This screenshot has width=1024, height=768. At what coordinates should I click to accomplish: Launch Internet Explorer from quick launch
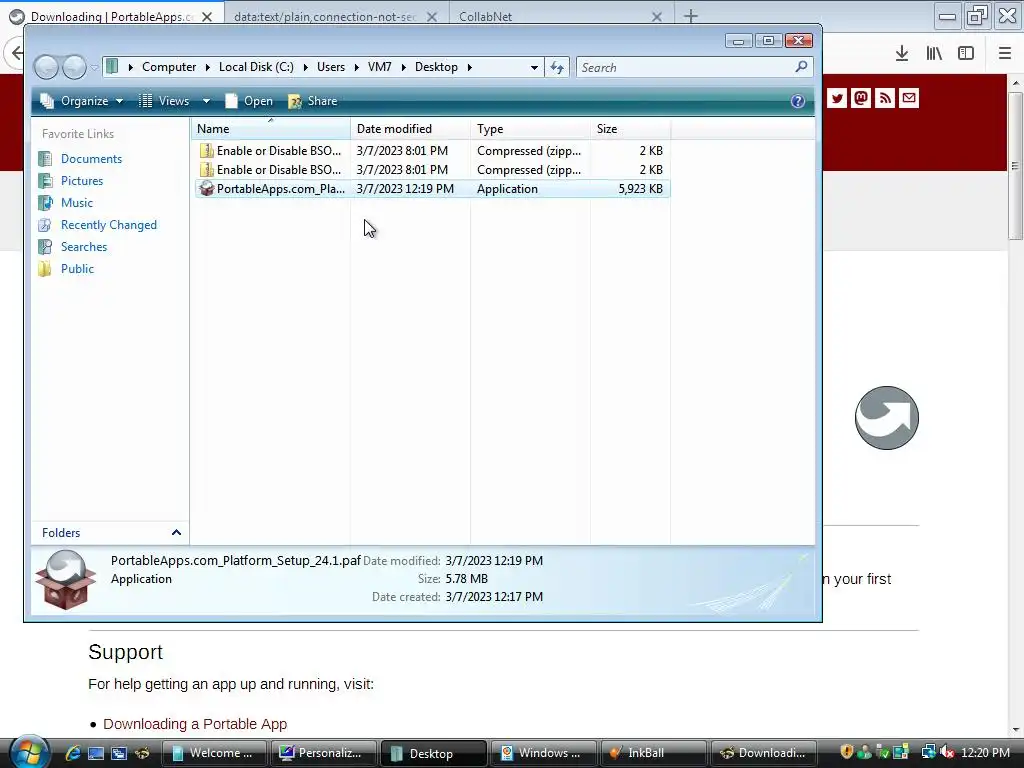(72, 753)
